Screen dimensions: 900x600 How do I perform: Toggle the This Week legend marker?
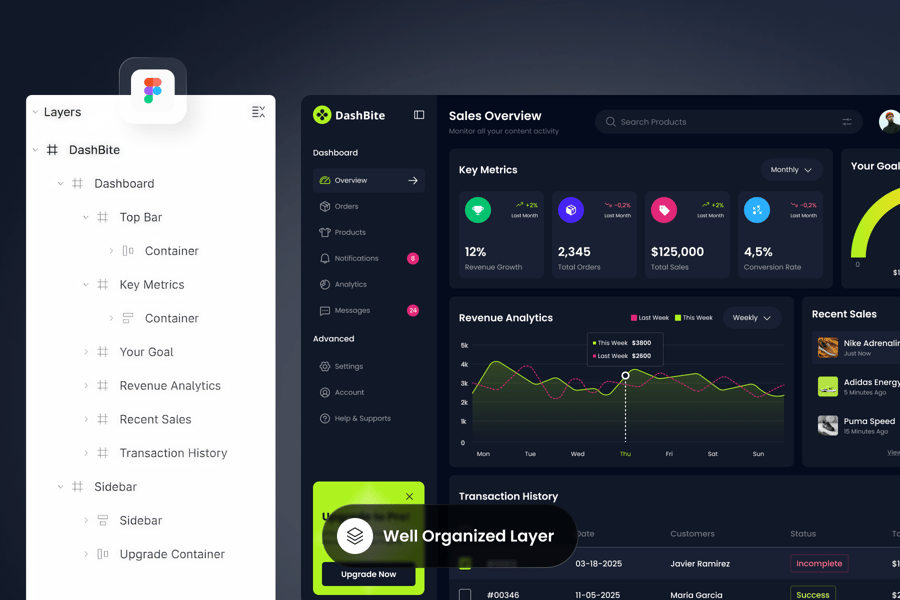[x=678, y=318]
